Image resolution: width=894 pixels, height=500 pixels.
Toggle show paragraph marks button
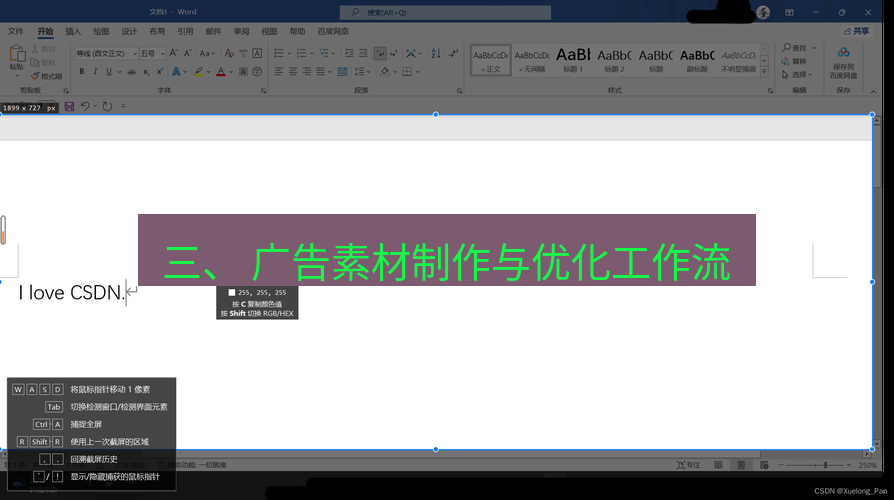click(453, 53)
